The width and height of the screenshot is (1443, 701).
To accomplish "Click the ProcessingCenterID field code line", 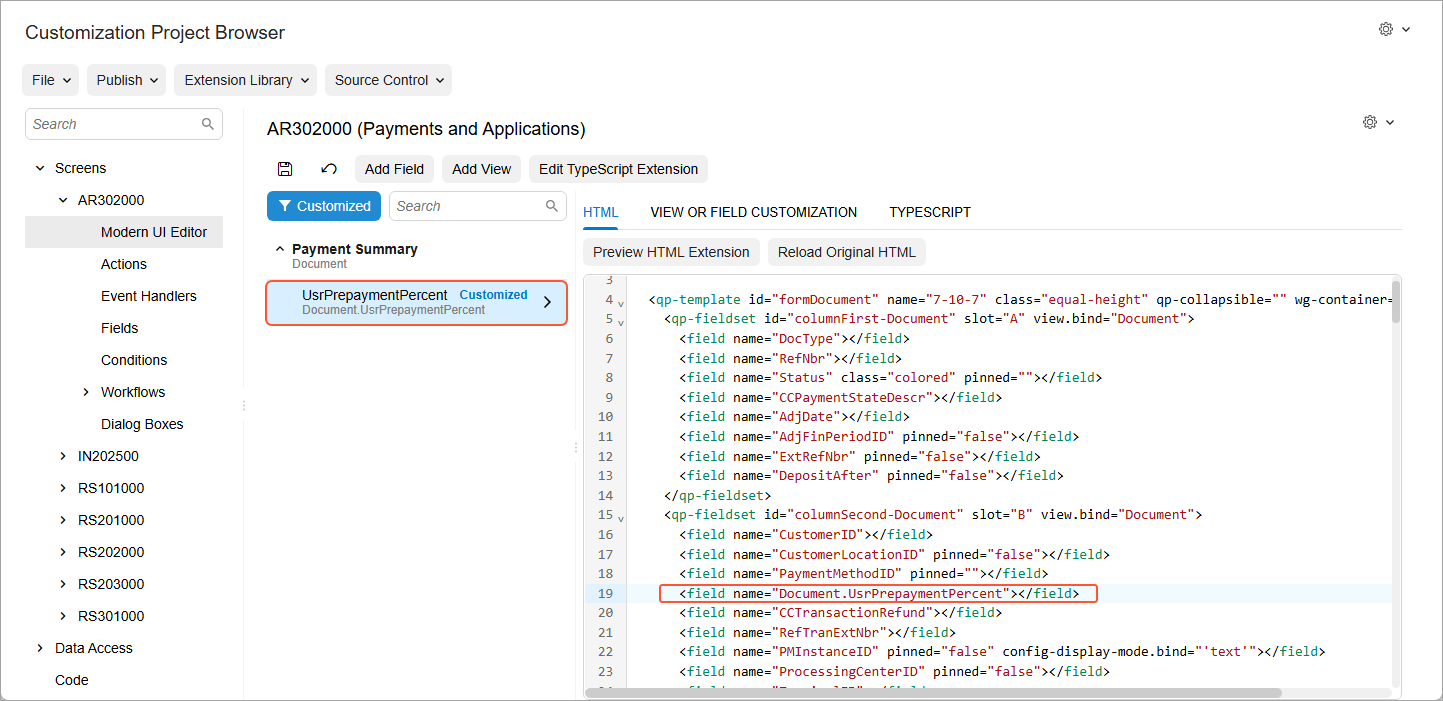I will 895,671.
